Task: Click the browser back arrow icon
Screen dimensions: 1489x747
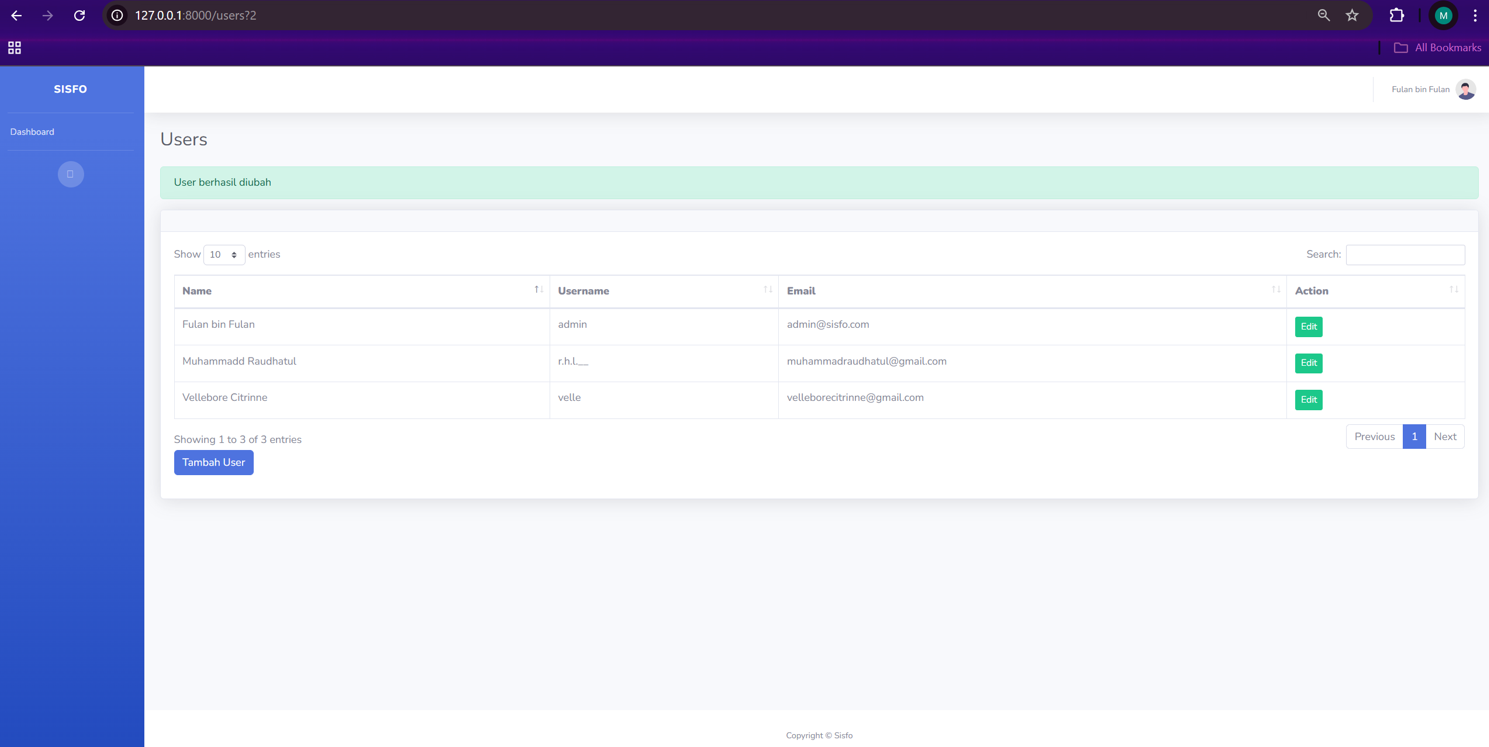Action: pos(17,16)
